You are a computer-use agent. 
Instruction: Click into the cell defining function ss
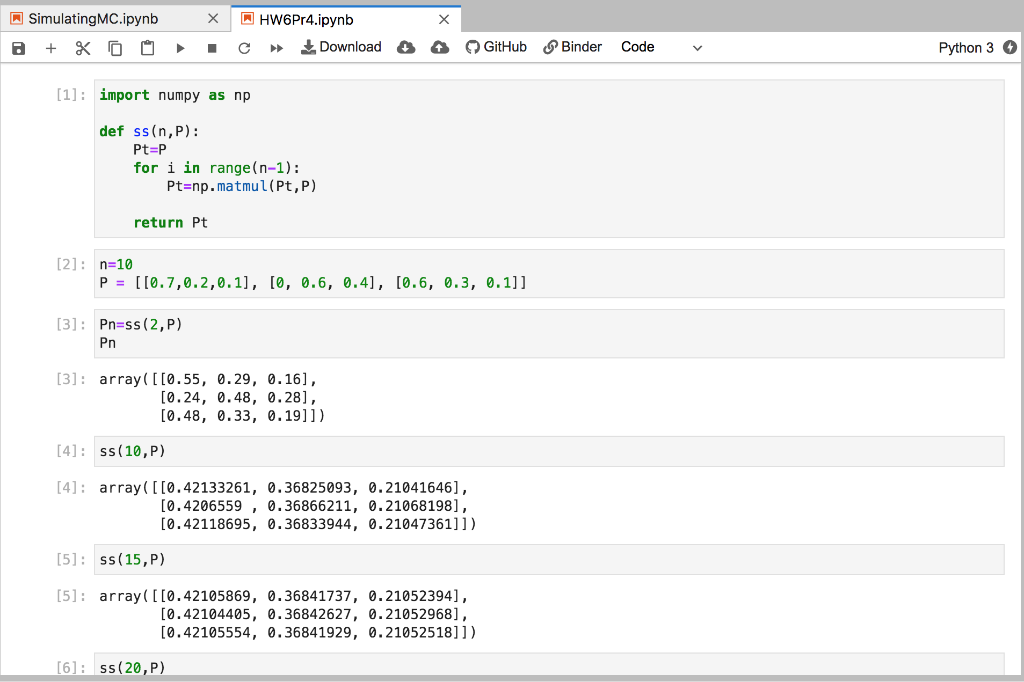pyautogui.click(x=549, y=159)
